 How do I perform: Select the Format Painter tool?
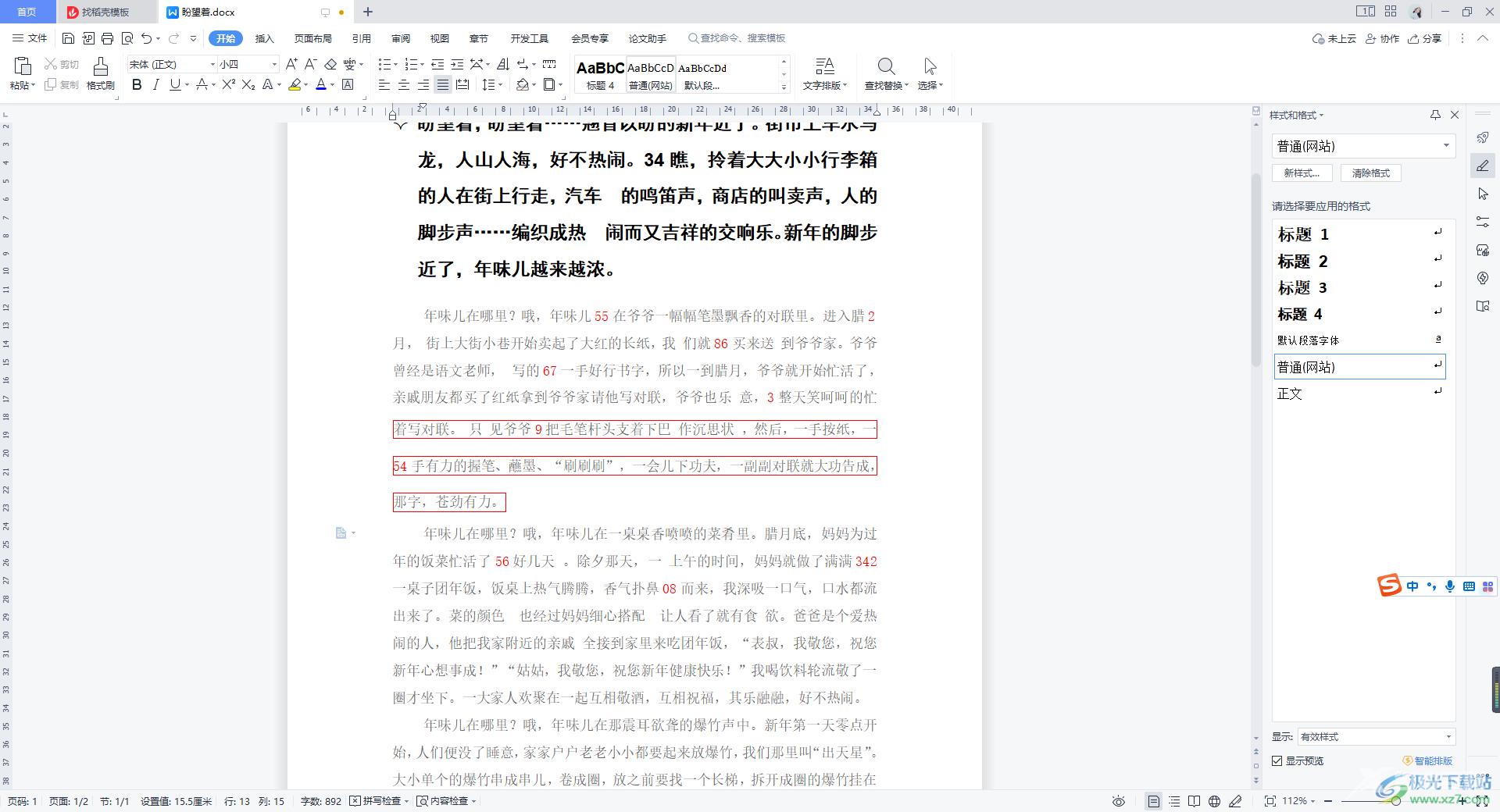[x=101, y=74]
